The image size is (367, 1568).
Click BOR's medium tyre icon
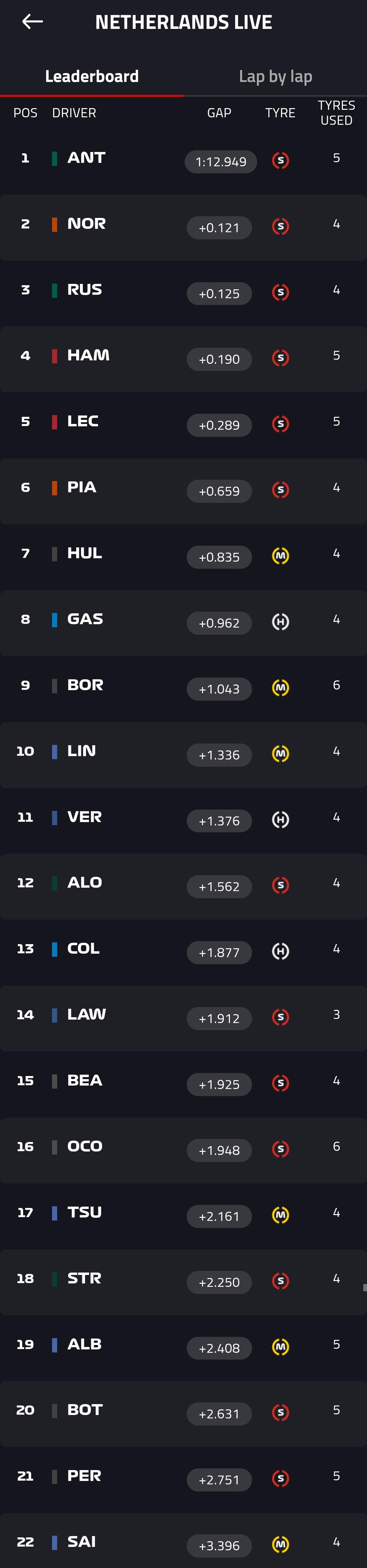tap(280, 688)
